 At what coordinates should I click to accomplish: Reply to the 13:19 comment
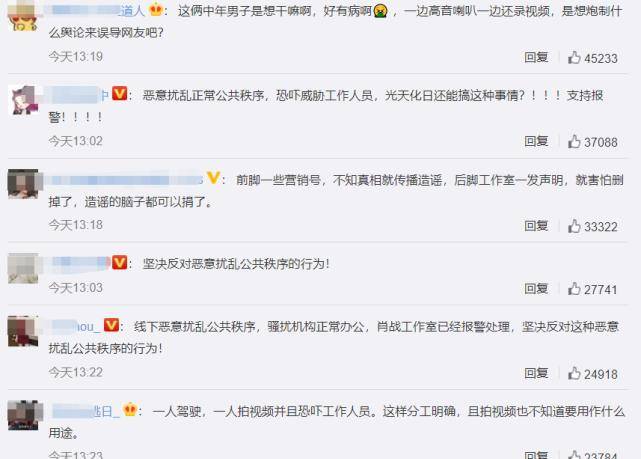click(536, 57)
